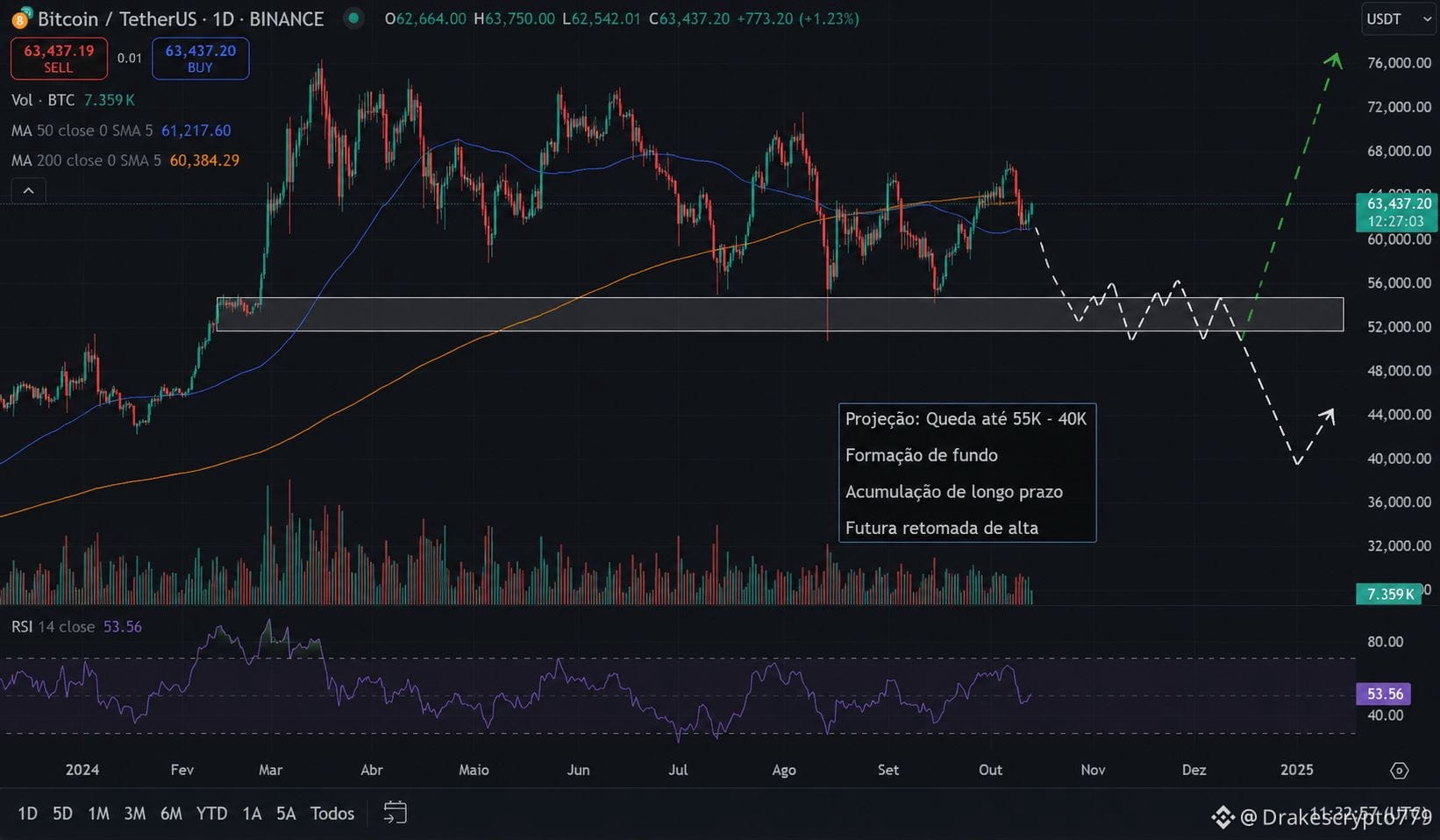Click the L62,542.01 low price value
This screenshot has height=840, width=1440.
point(601,18)
